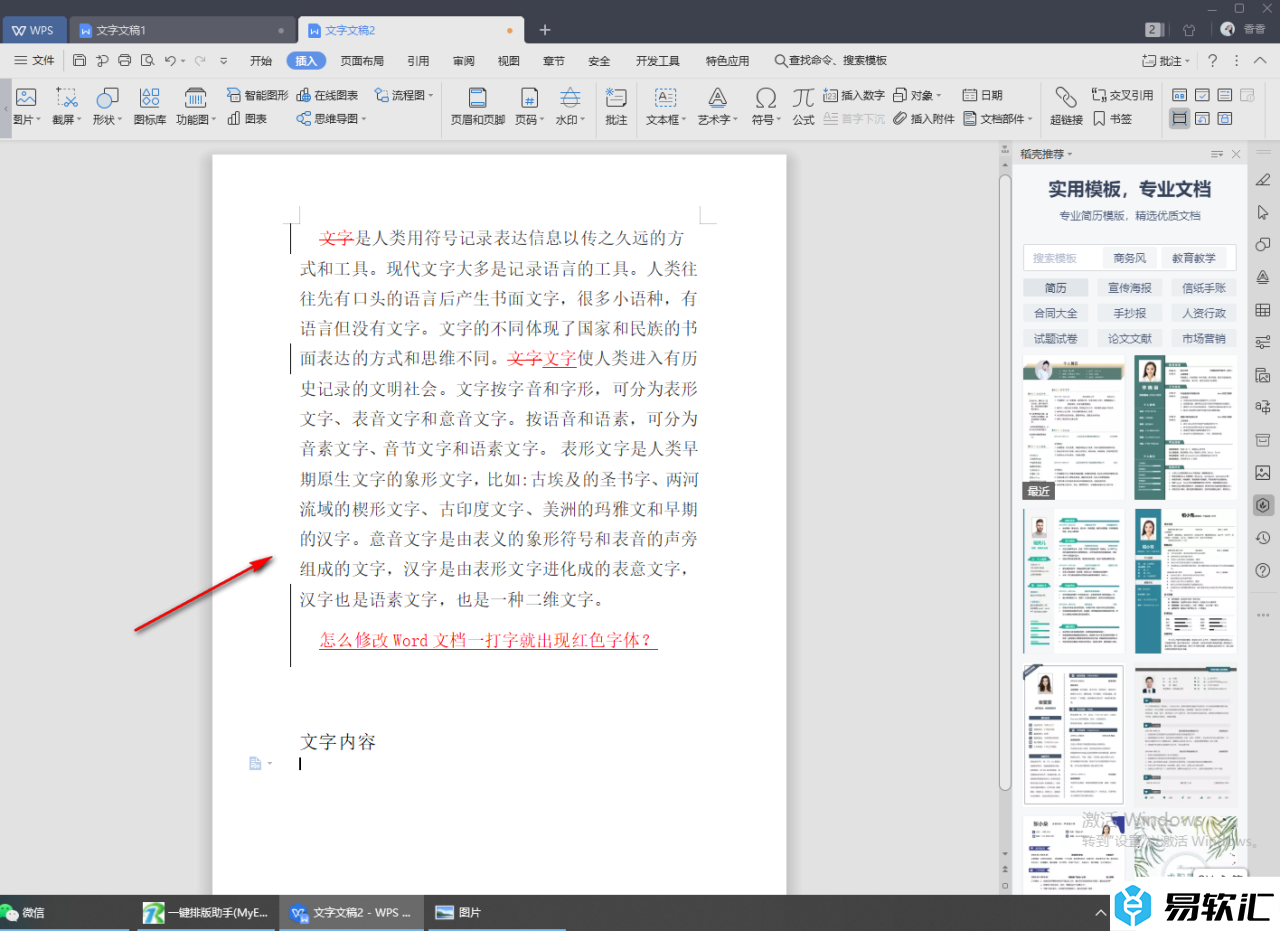Insert a 批注 comment from ribbon

click(x=616, y=106)
